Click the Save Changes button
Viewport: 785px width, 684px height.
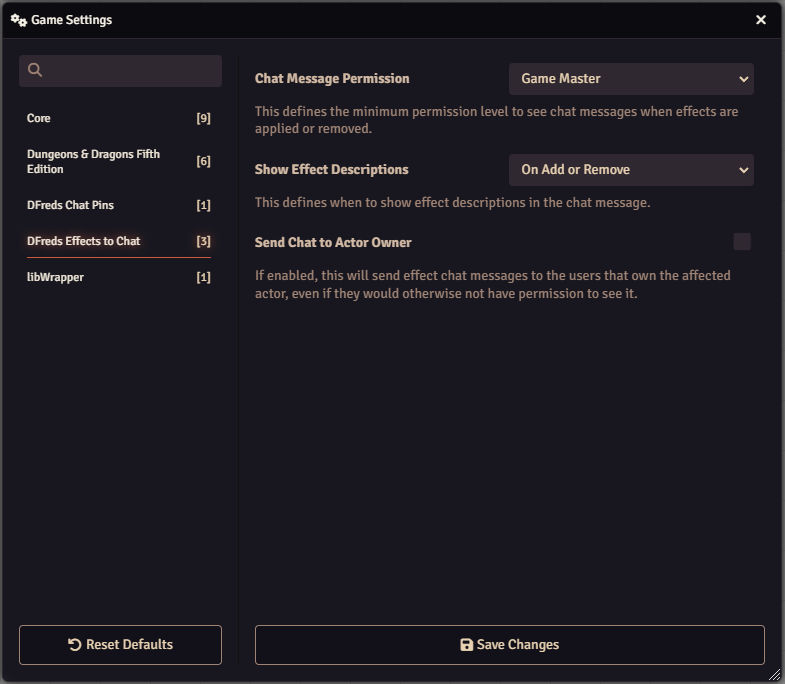pyautogui.click(x=509, y=645)
